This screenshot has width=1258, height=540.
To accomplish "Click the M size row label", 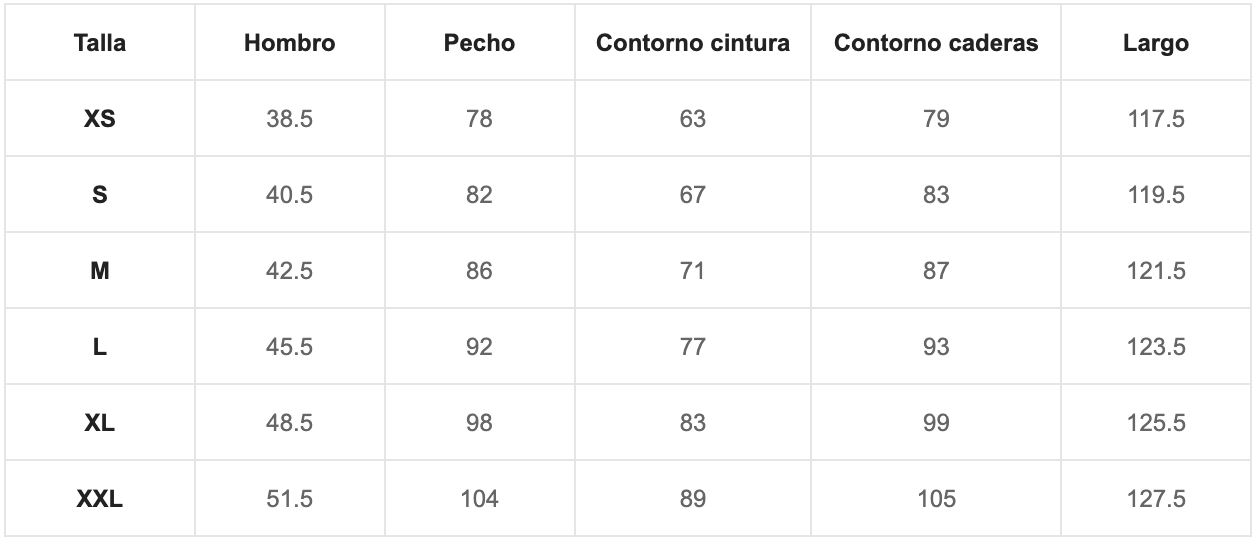I will click(100, 271).
